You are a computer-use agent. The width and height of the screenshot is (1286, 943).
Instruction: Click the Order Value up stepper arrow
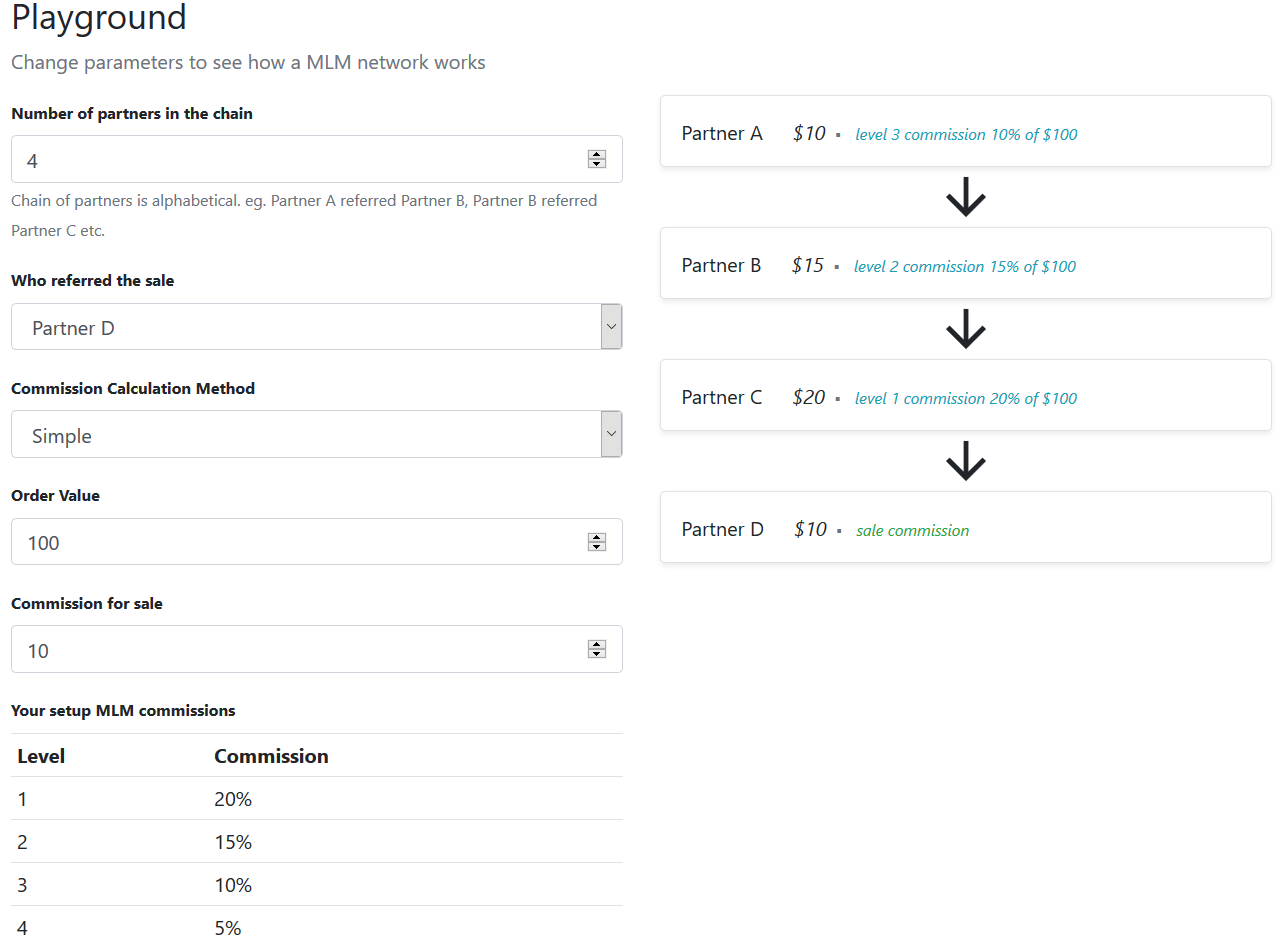[x=597, y=537]
